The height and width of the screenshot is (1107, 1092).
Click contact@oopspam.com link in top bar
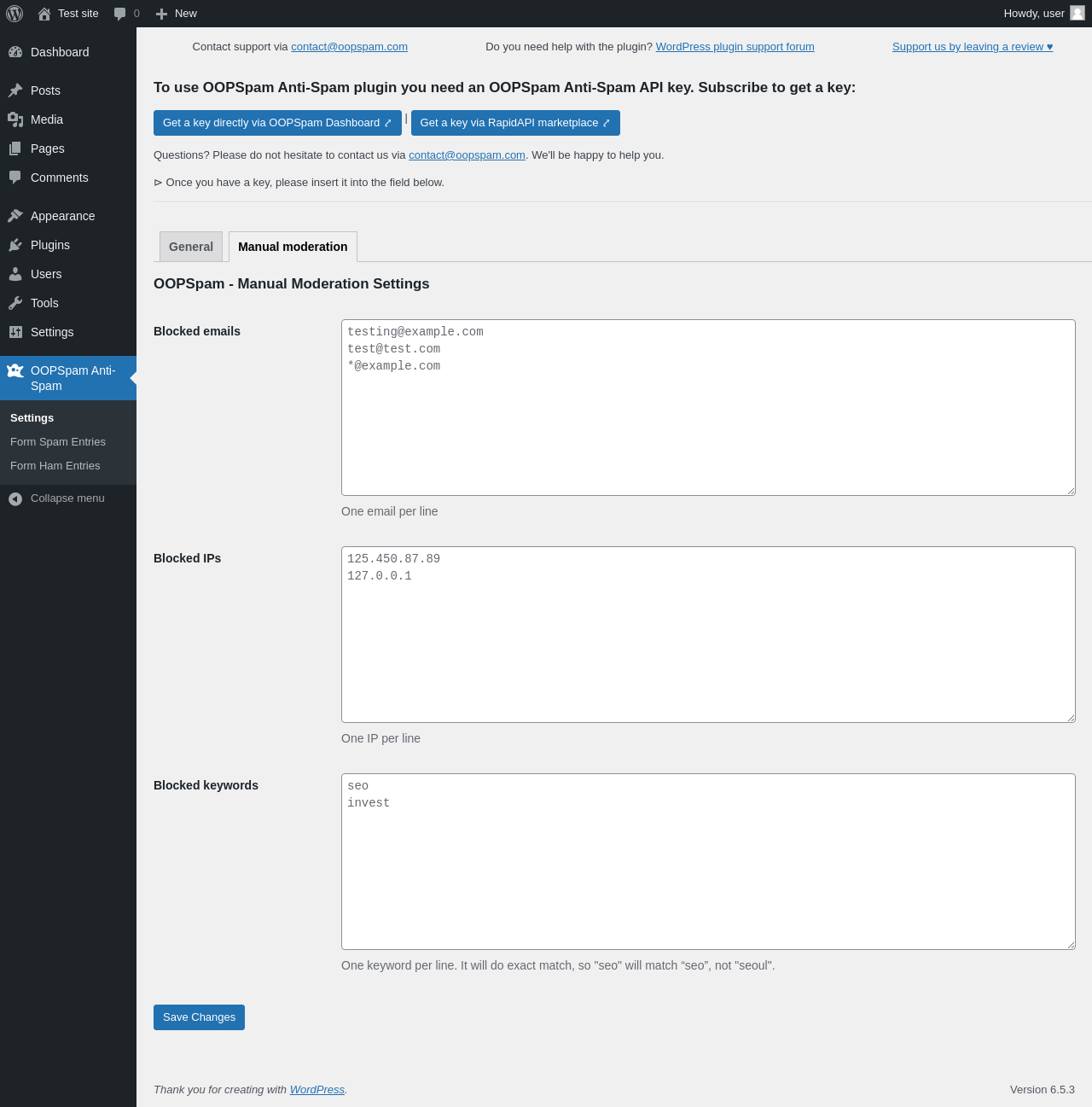[x=349, y=47]
